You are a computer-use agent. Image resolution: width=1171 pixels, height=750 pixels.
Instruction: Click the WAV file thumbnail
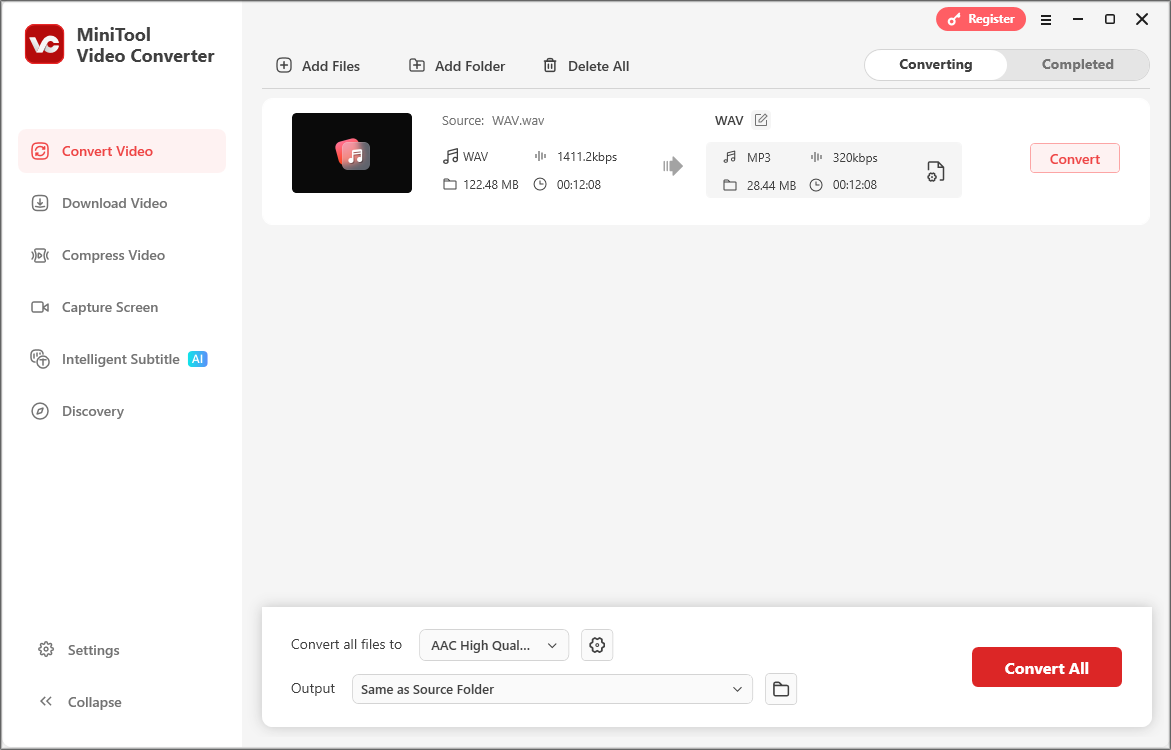(x=351, y=152)
